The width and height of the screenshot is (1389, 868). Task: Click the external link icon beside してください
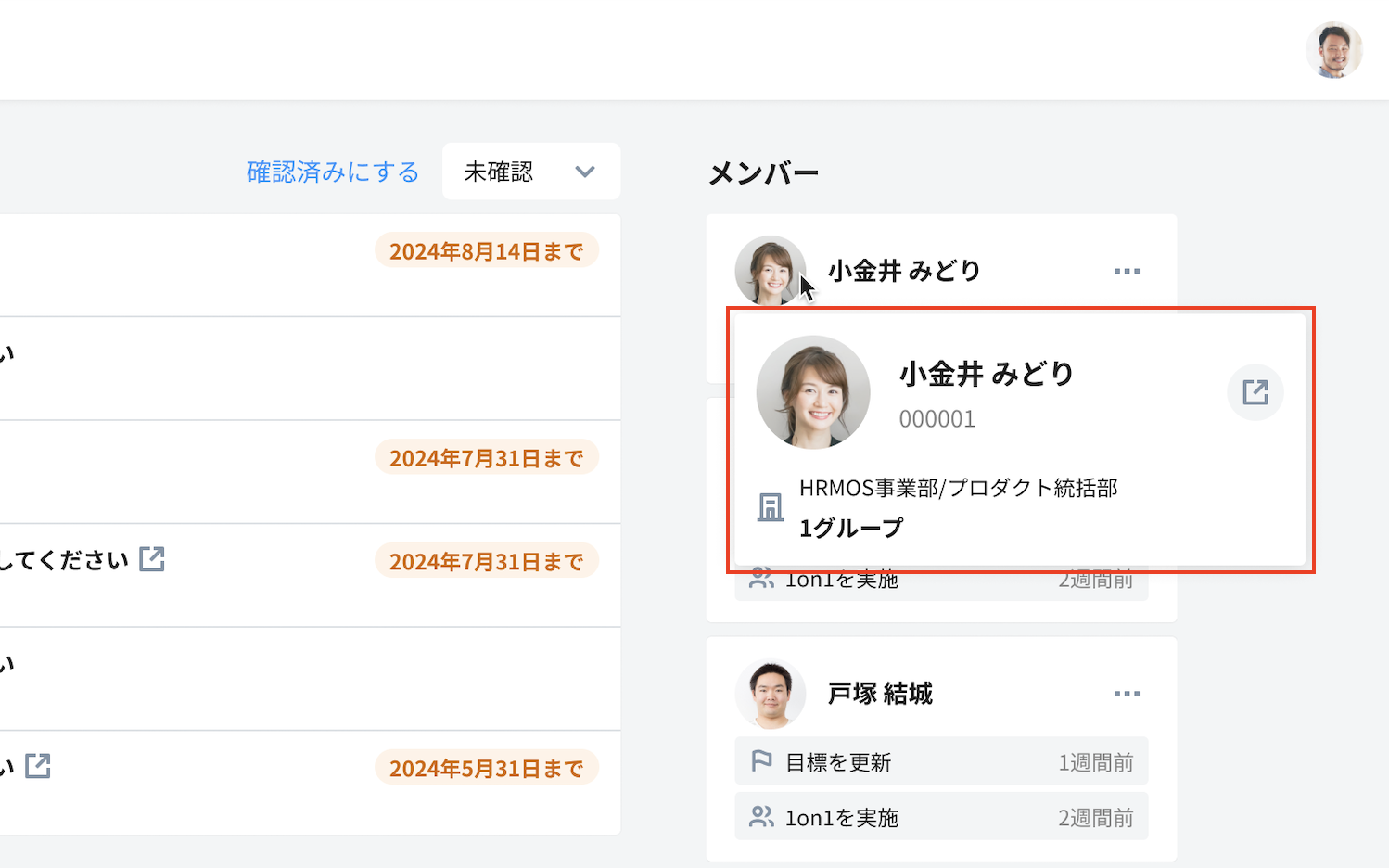151,559
